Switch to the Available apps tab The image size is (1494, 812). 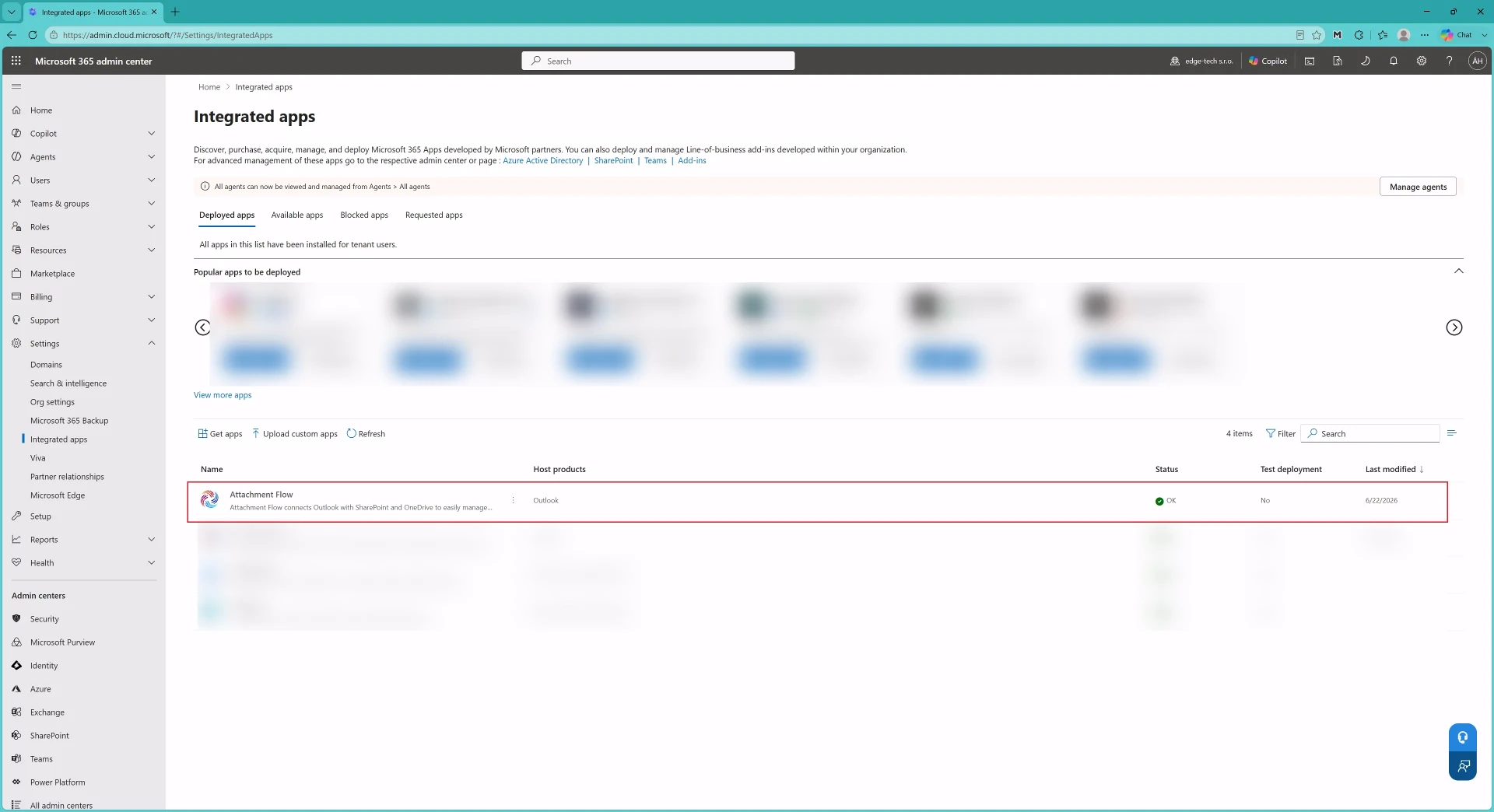point(296,215)
